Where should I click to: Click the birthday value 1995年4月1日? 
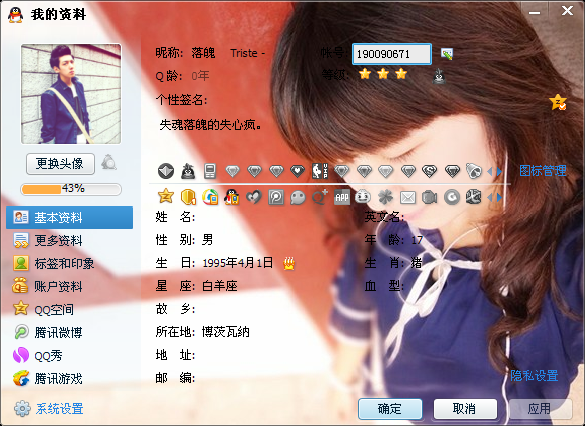coord(237,263)
